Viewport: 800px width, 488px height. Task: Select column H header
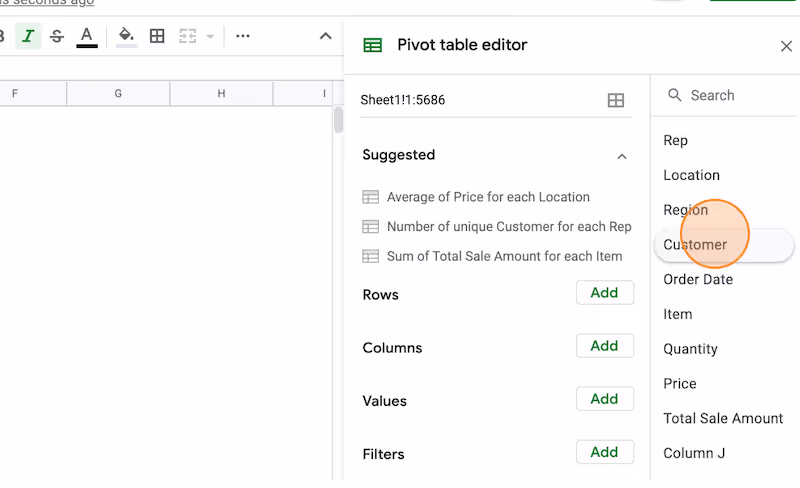221,93
